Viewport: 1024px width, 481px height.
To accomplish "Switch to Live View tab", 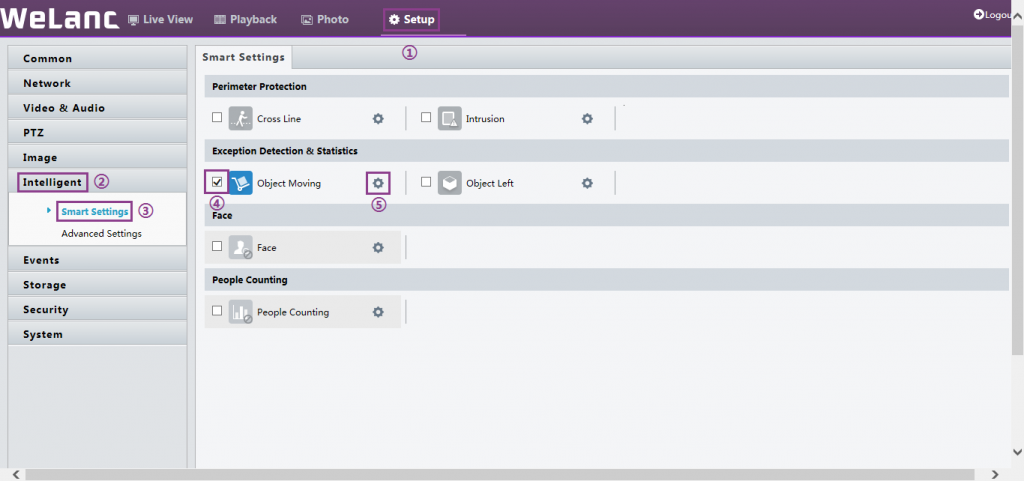I will (x=160, y=20).
